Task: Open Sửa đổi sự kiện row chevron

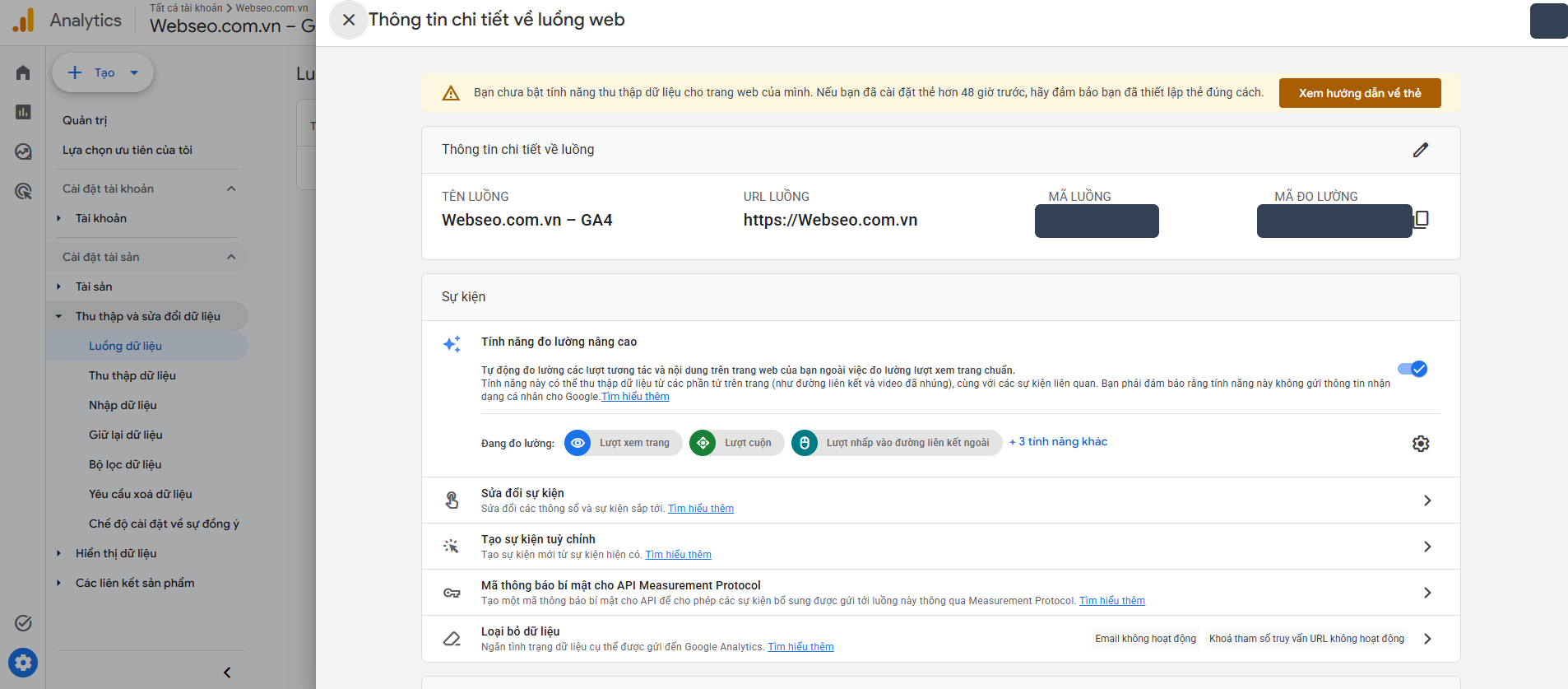Action: (x=1427, y=500)
